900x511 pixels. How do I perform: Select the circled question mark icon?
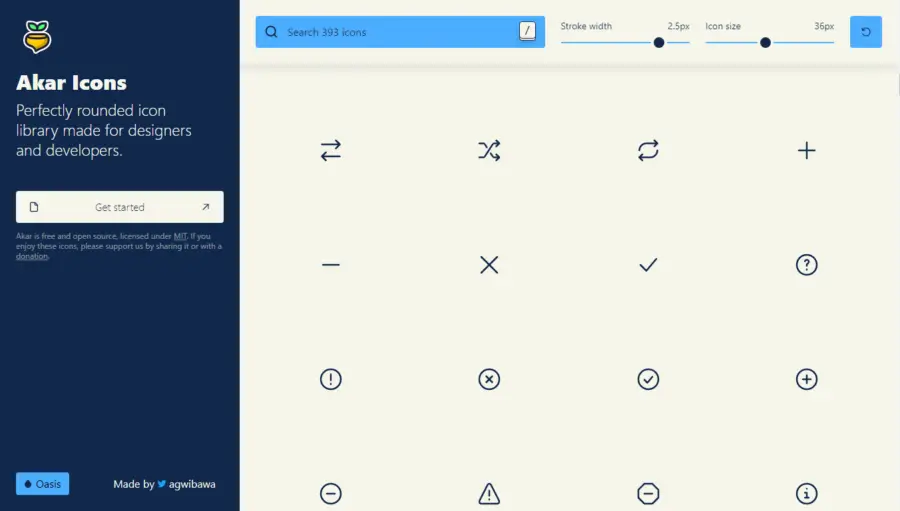[806, 265]
